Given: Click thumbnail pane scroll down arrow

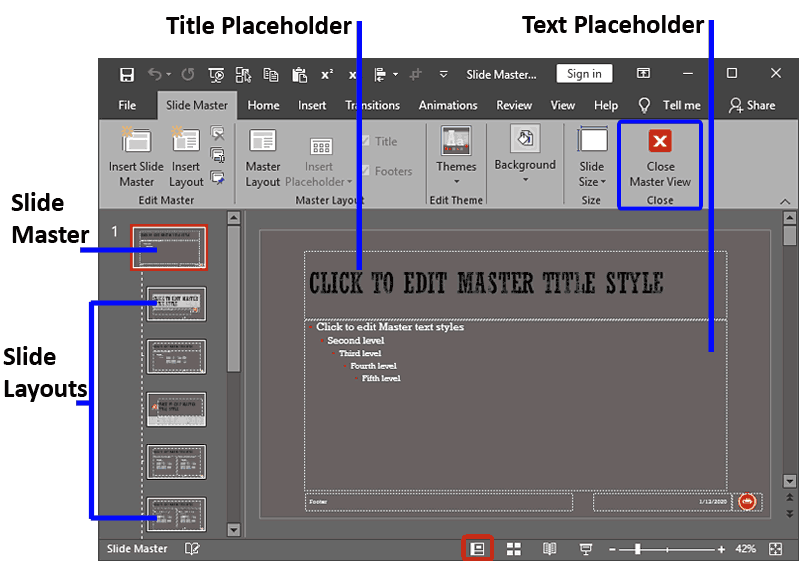Looking at the screenshot, I should 234,530.
